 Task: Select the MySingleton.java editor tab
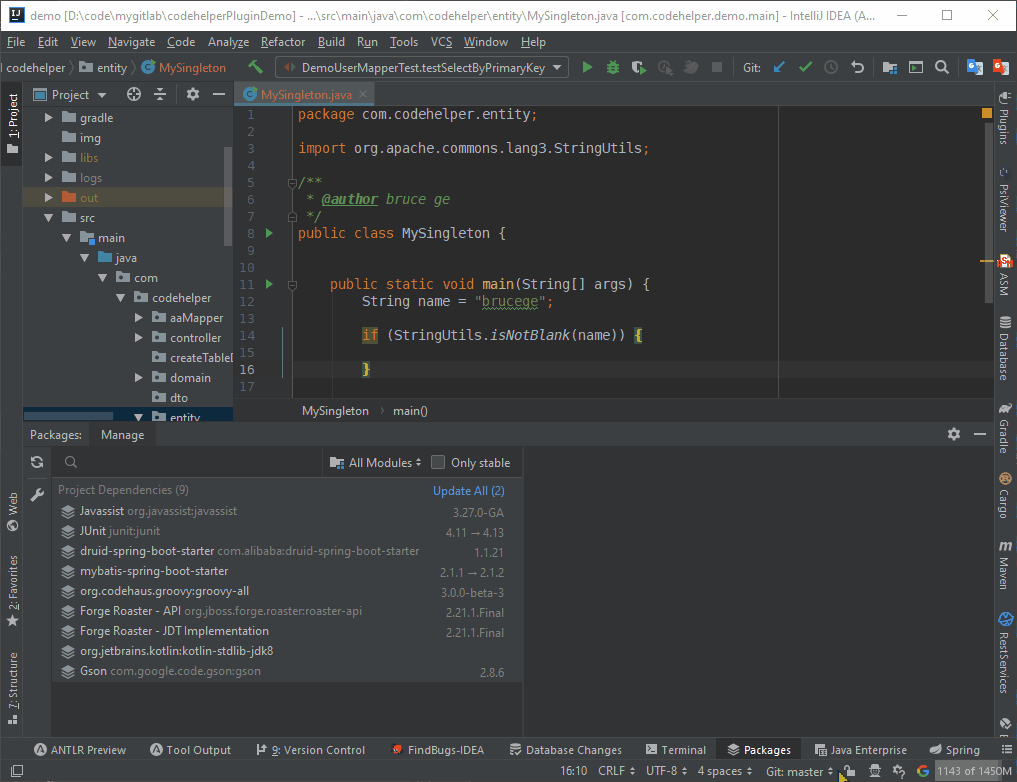[x=305, y=95]
